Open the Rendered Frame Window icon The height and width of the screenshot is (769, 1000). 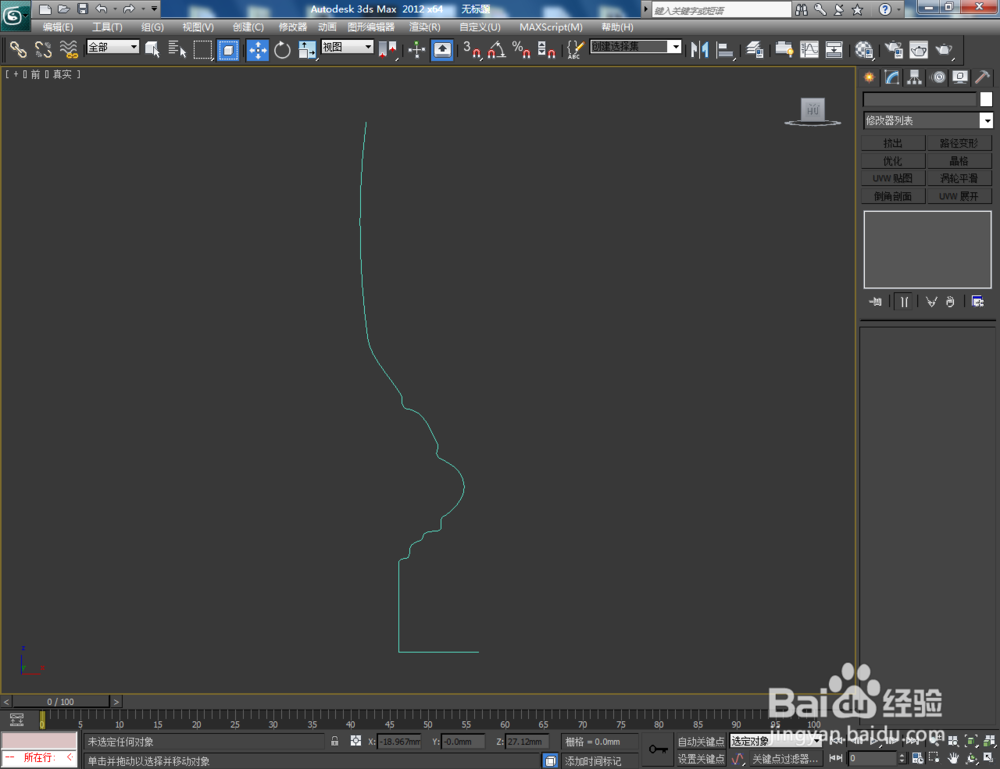point(918,50)
